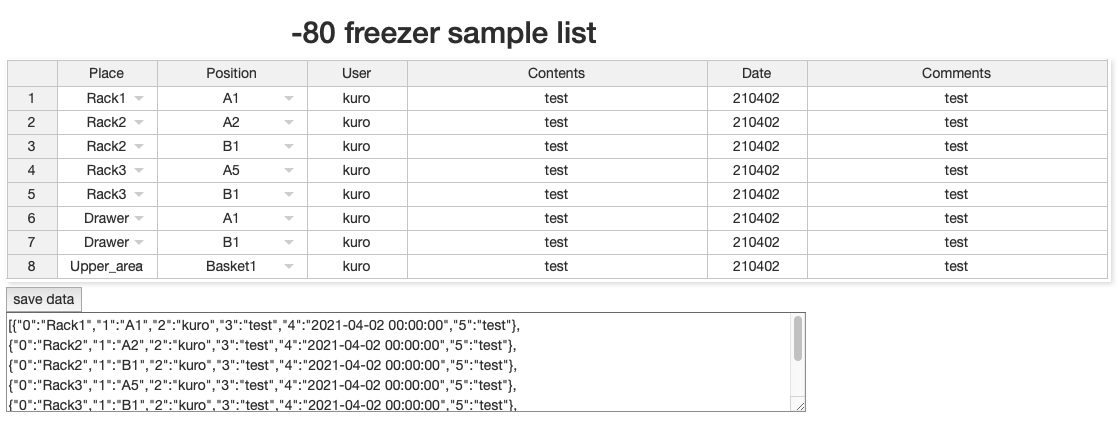Open Place dropdown arrow in row 1
Viewport: 1119px width, 435px height.
[x=139, y=98]
